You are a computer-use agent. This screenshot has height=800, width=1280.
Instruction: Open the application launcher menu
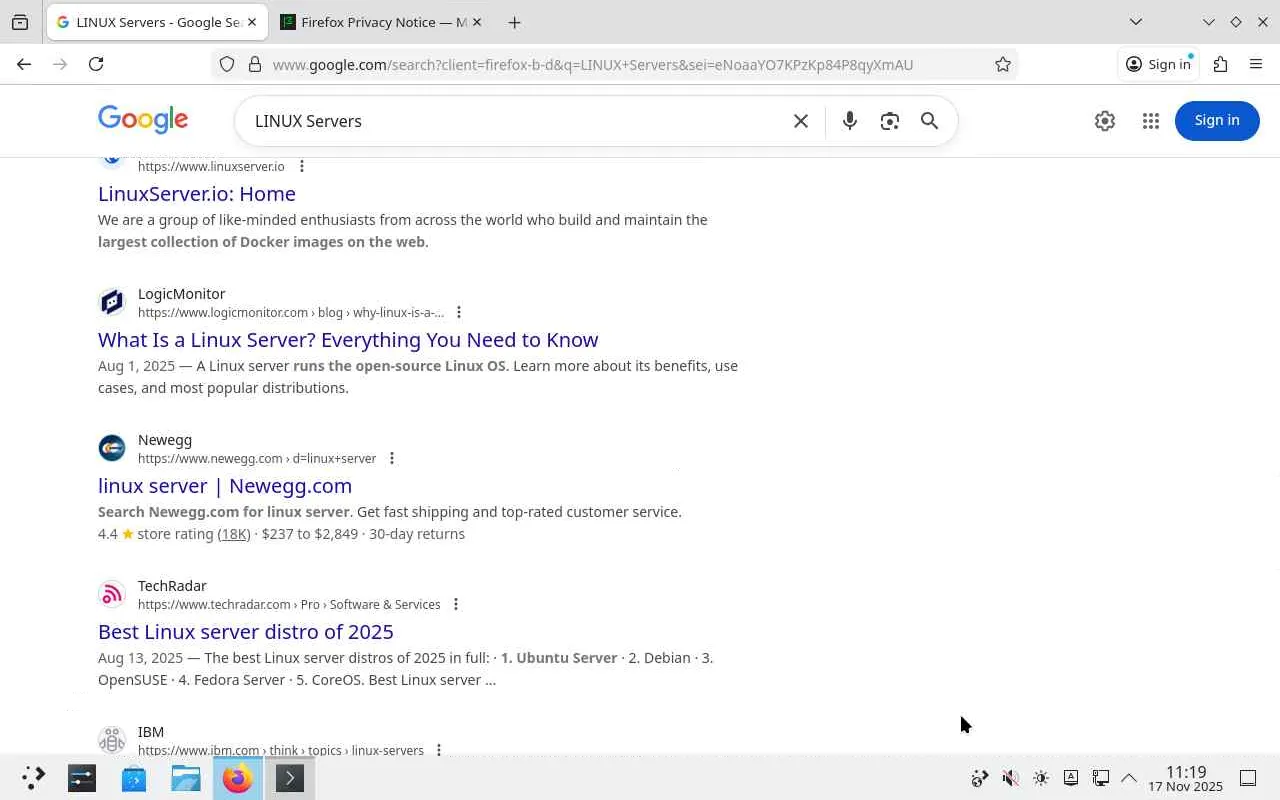click(x=34, y=778)
